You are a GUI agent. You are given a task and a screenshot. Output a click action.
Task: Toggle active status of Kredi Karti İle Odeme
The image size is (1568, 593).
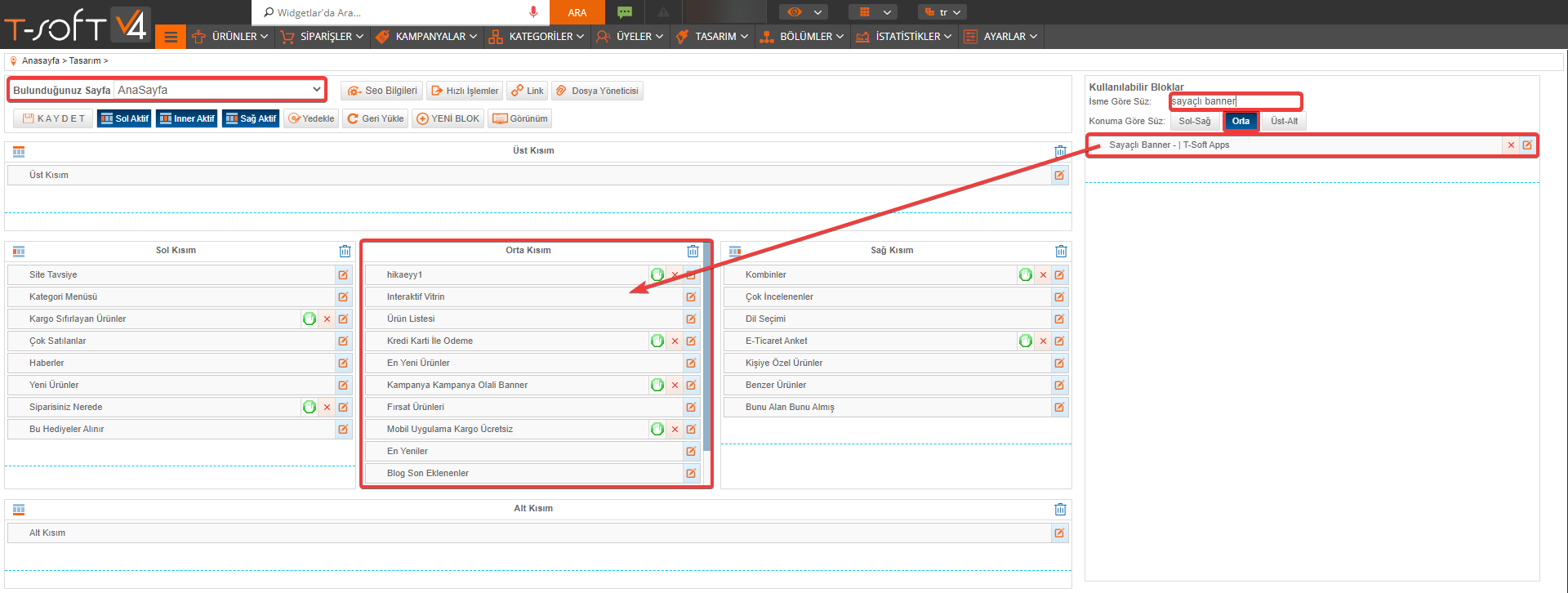(x=657, y=341)
